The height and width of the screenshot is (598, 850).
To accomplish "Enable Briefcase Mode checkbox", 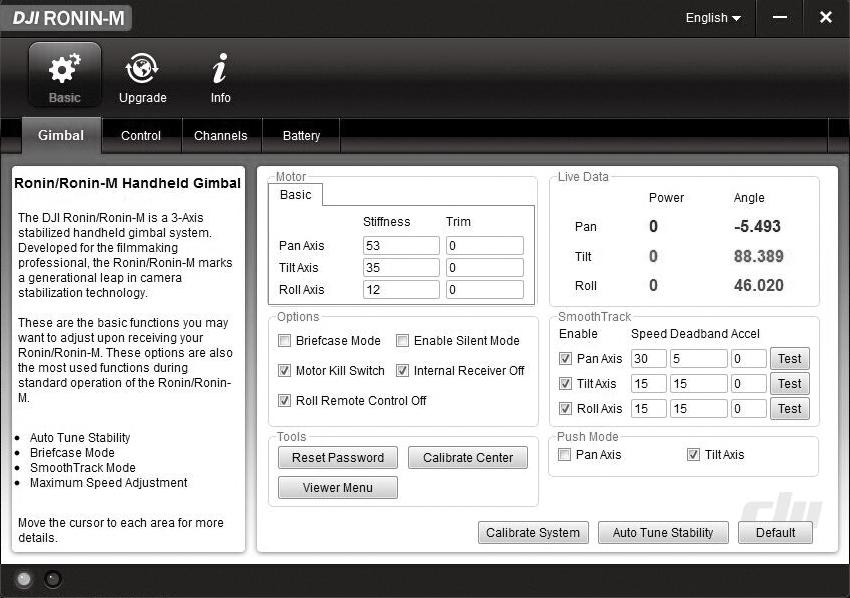I will [284, 340].
